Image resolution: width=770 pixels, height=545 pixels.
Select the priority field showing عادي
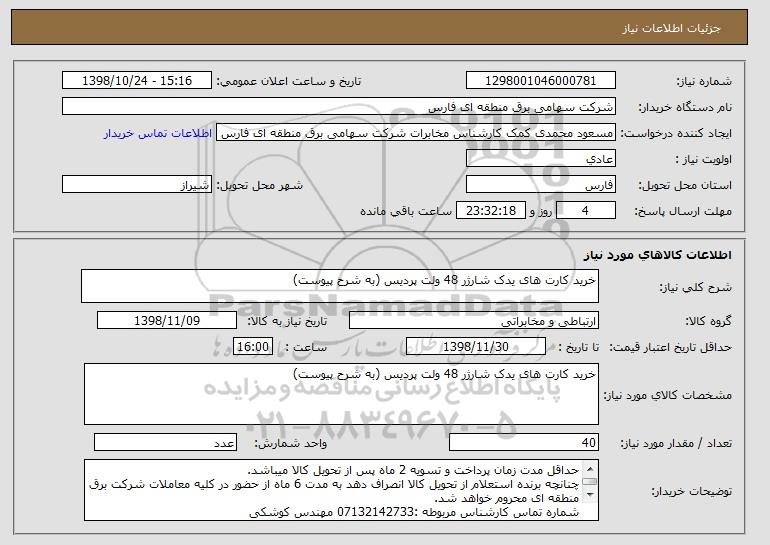(x=541, y=159)
